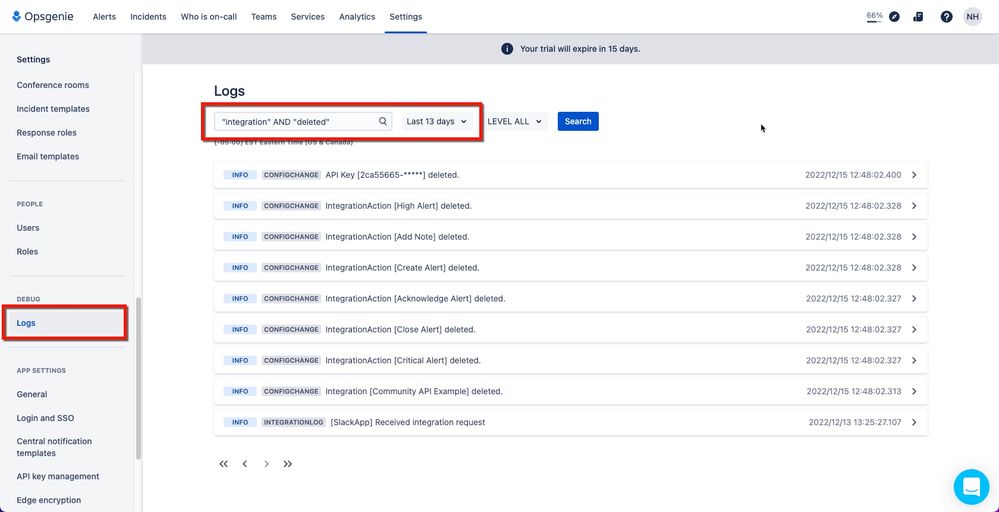Open the Last 13 days dropdown
This screenshot has height=512, width=999.
click(x=437, y=121)
